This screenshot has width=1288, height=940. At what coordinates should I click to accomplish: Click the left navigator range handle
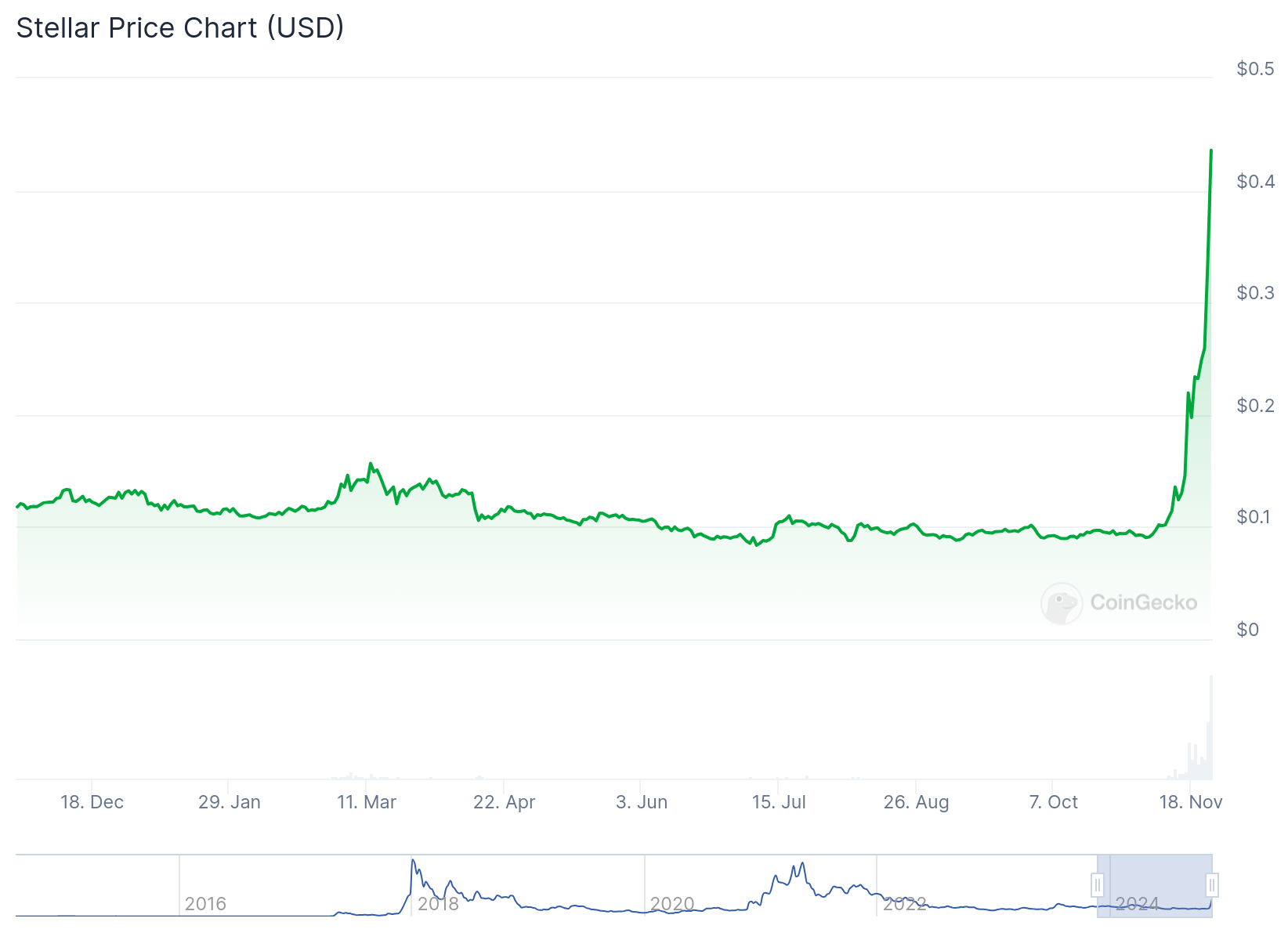pyautogui.click(x=1098, y=885)
